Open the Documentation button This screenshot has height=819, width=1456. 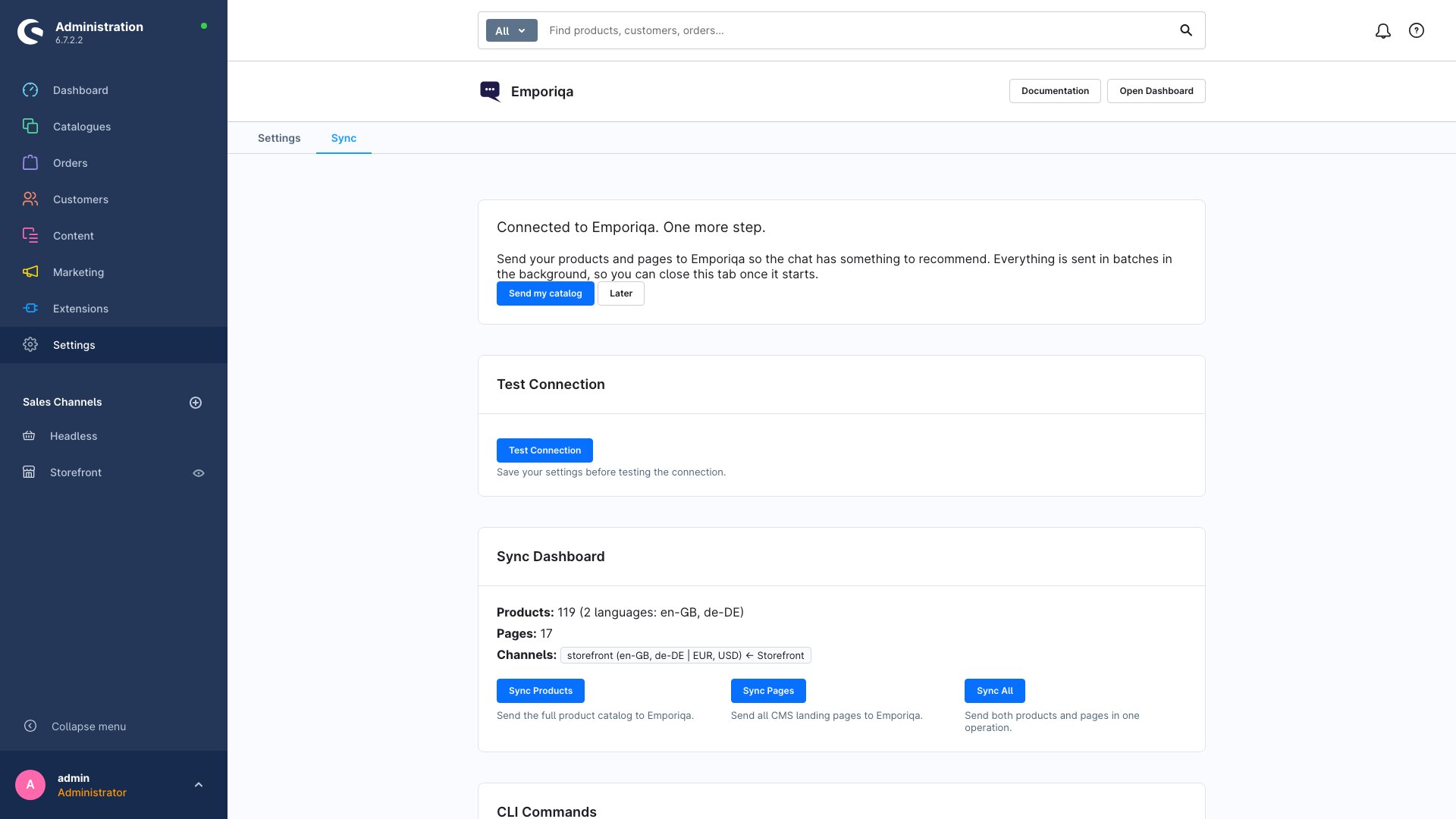[1055, 91]
